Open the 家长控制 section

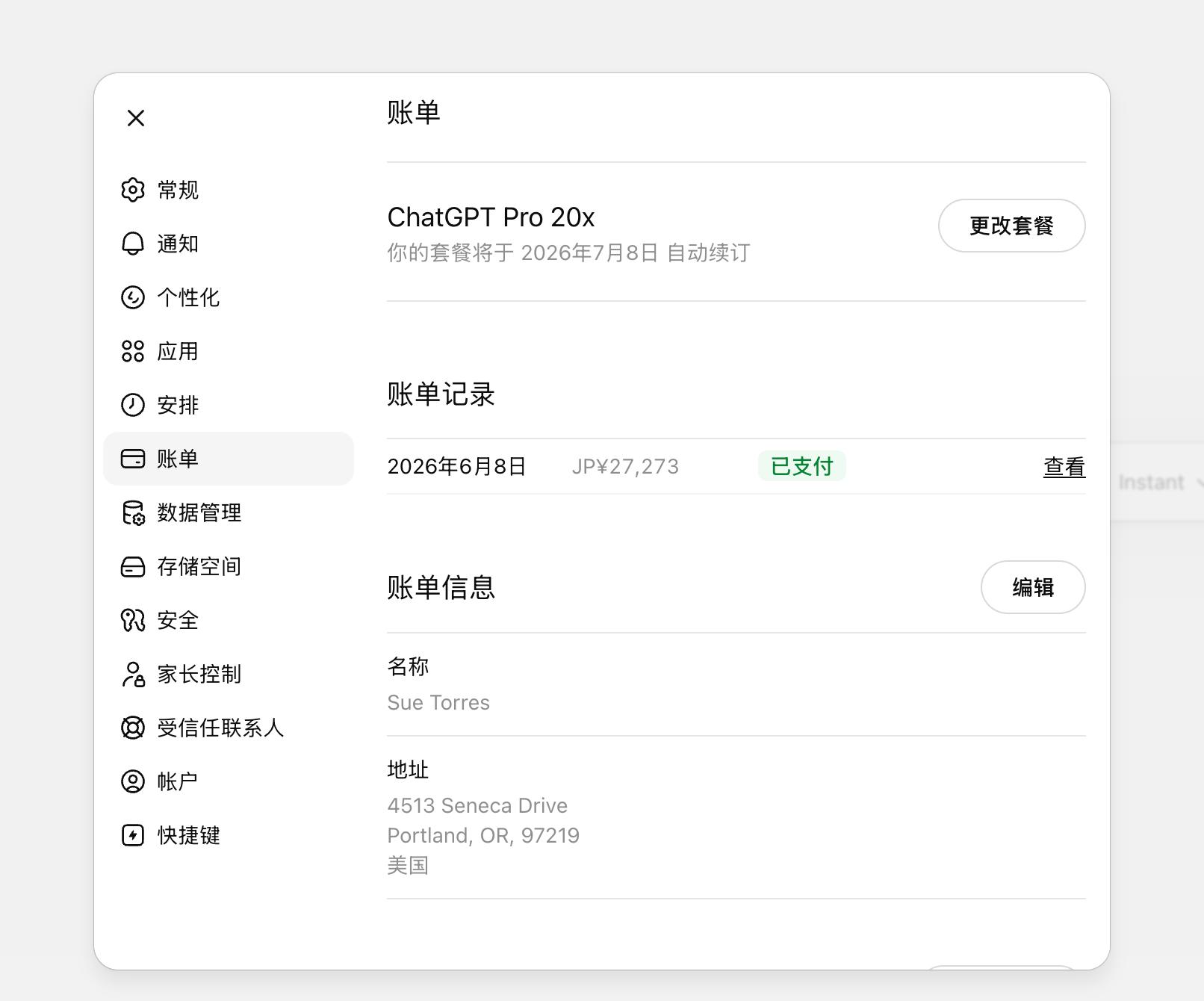pyautogui.click(x=228, y=674)
